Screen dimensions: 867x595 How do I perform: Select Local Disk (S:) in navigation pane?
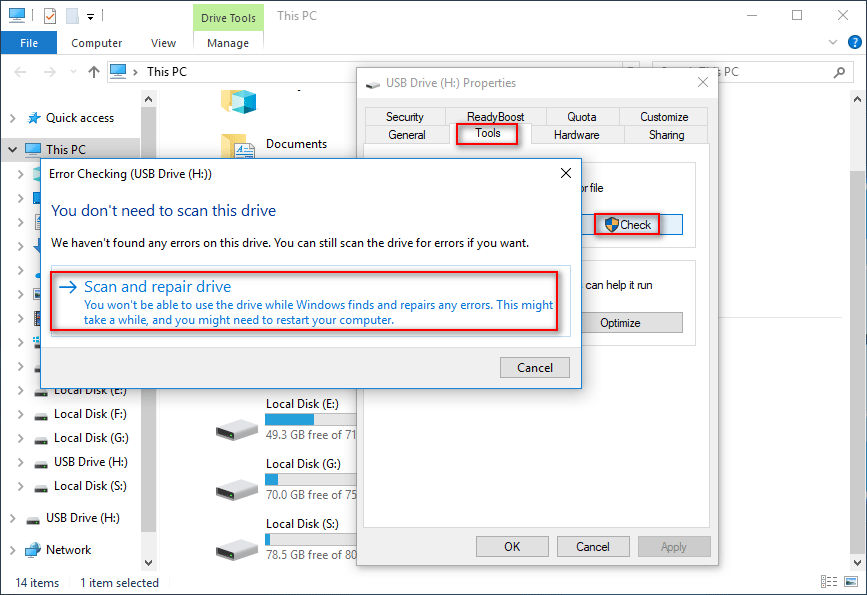click(x=90, y=486)
